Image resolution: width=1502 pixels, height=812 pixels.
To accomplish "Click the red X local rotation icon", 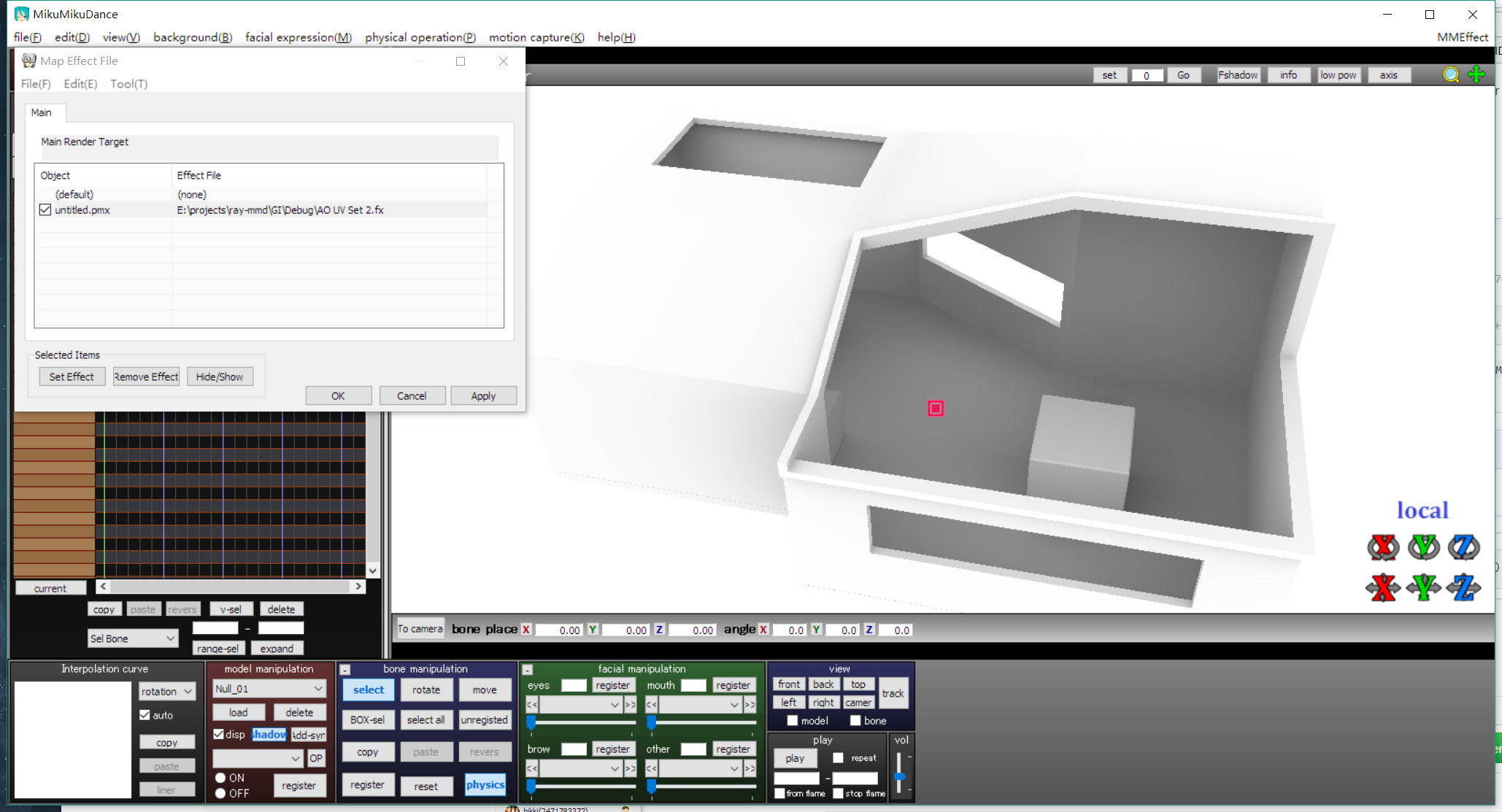I will click(x=1383, y=547).
